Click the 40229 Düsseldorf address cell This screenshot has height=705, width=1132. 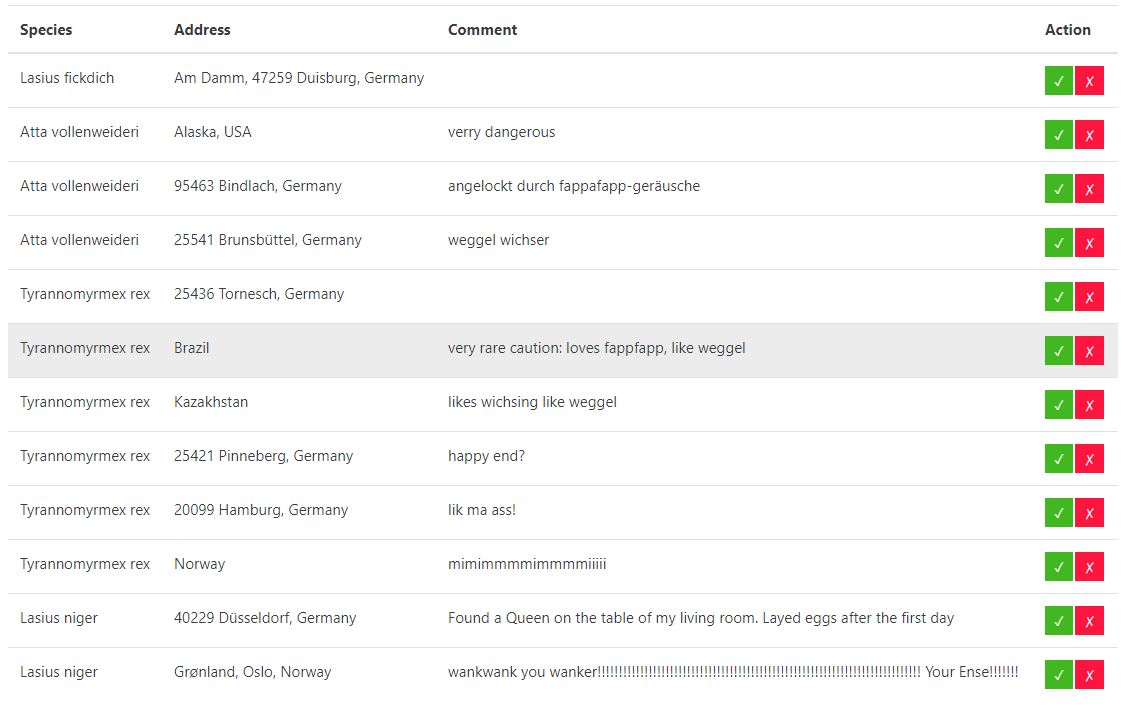tap(265, 618)
